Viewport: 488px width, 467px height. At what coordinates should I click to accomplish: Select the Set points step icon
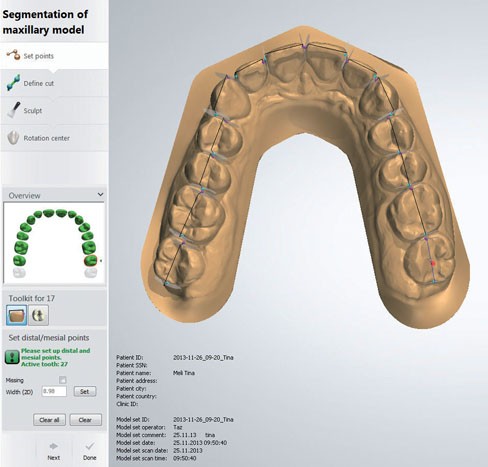coord(13,55)
